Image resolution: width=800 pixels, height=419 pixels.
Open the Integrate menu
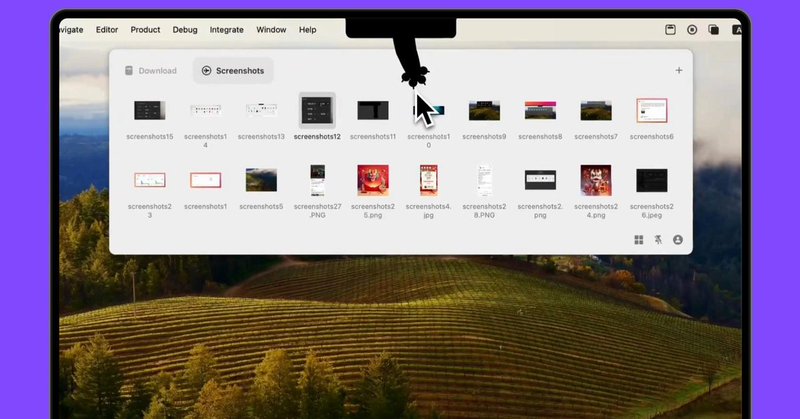[x=227, y=30]
